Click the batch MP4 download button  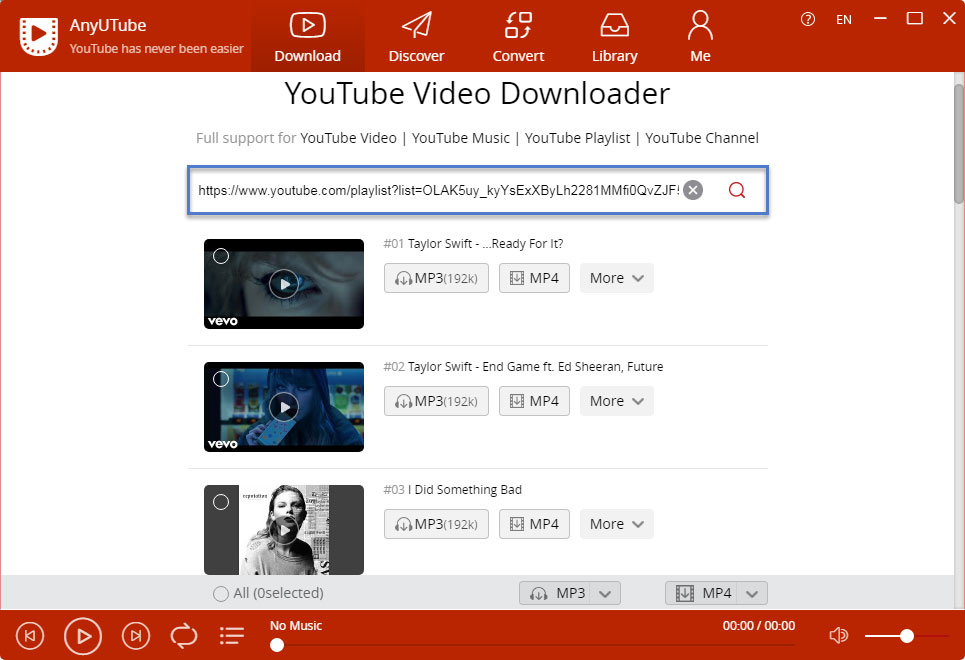pyautogui.click(x=702, y=594)
